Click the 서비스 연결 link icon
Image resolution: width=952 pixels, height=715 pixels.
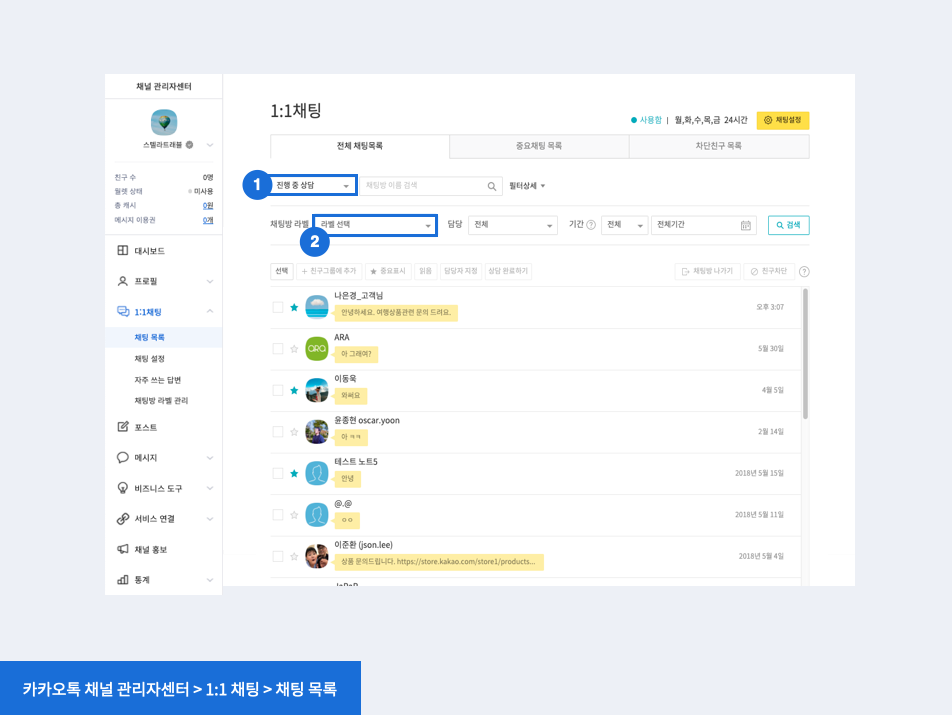point(123,518)
